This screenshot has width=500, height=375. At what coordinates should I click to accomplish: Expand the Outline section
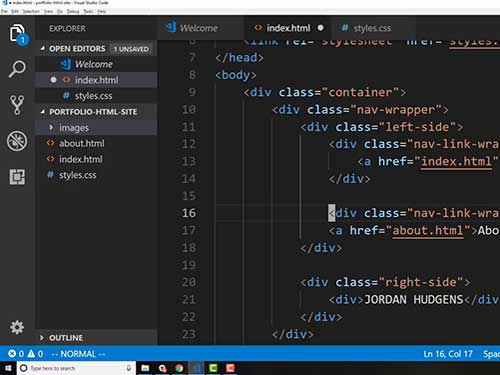[x=42, y=338]
